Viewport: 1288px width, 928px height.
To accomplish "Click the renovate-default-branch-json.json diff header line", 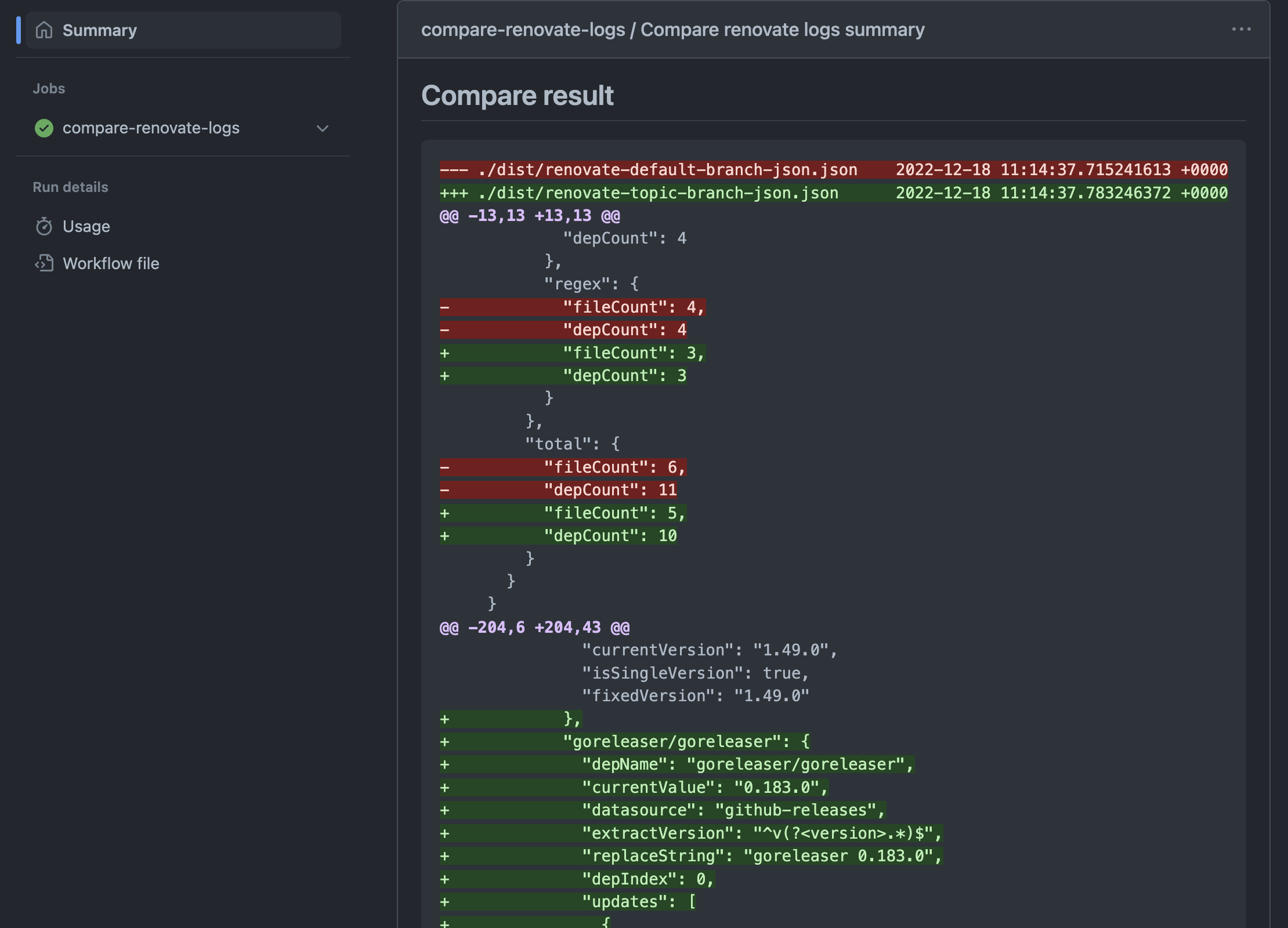I will (833, 170).
